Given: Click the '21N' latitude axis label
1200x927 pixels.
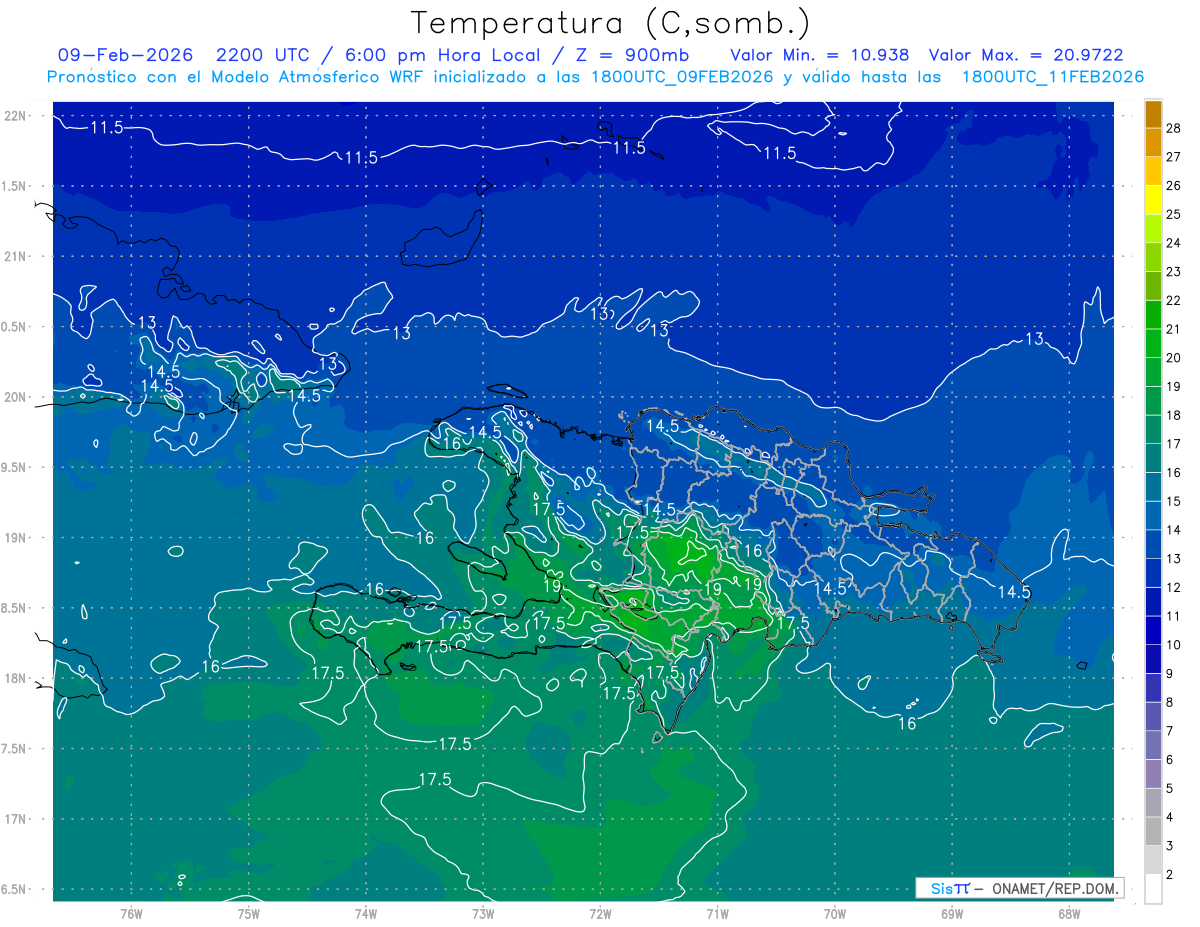Looking at the screenshot, I should pos(15,256).
